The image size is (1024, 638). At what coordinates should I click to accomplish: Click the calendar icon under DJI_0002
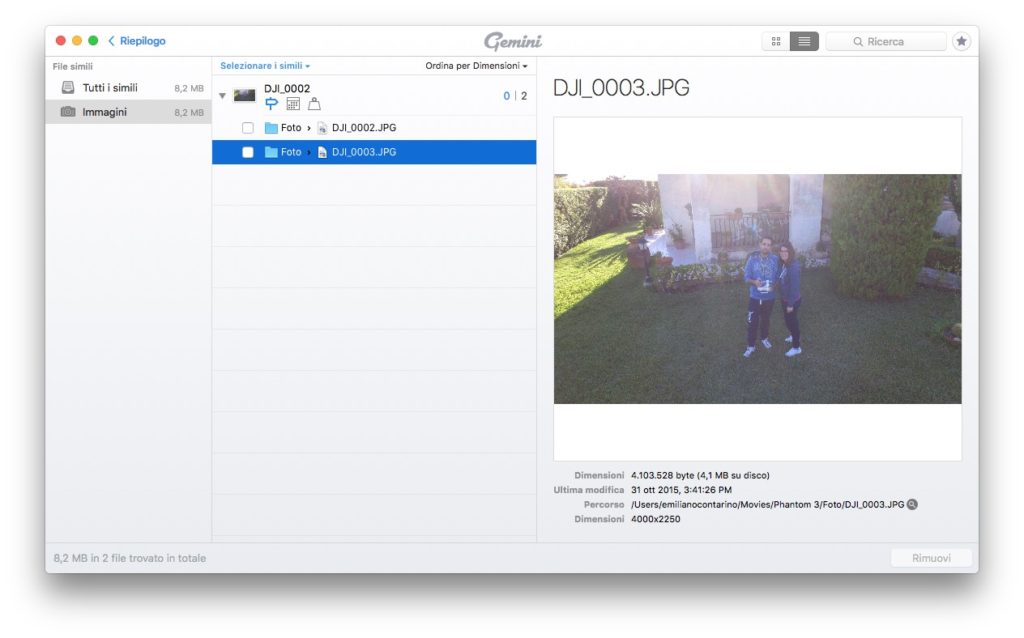(x=293, y=103)
